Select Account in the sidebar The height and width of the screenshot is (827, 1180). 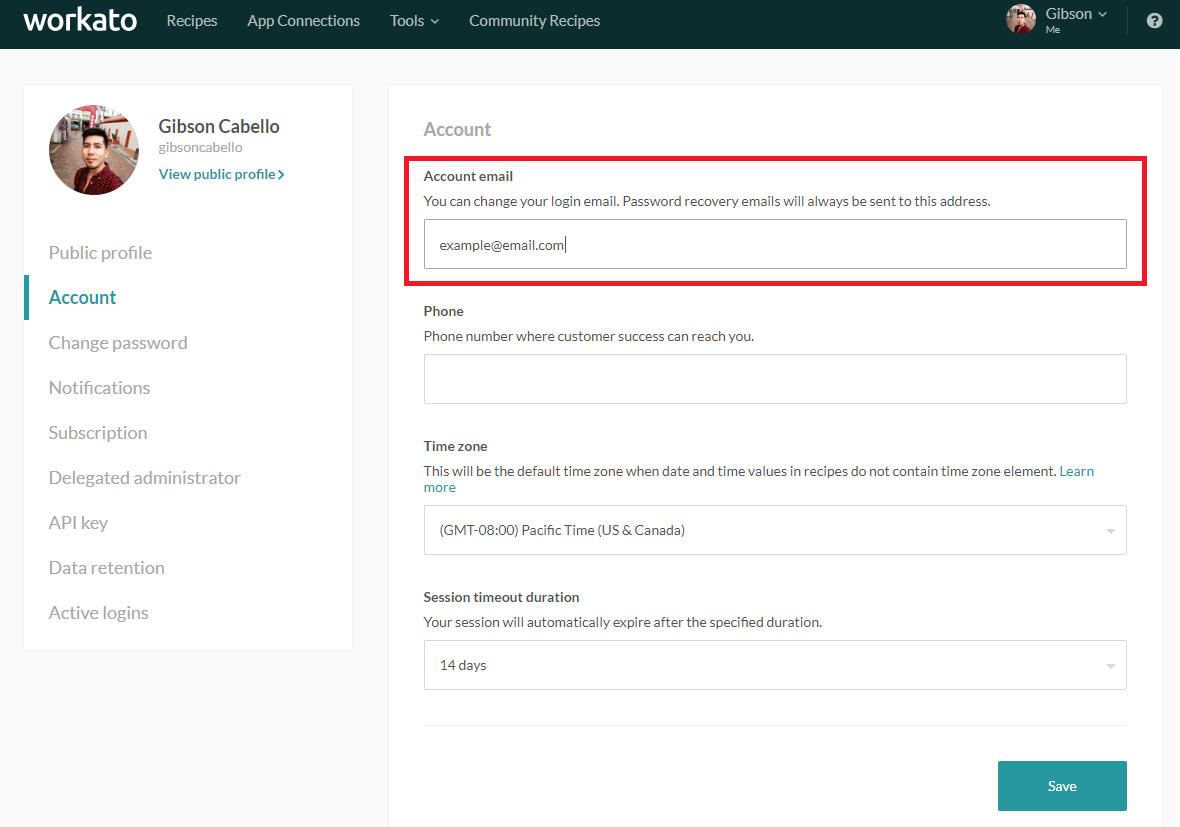[x=82, y=297]
